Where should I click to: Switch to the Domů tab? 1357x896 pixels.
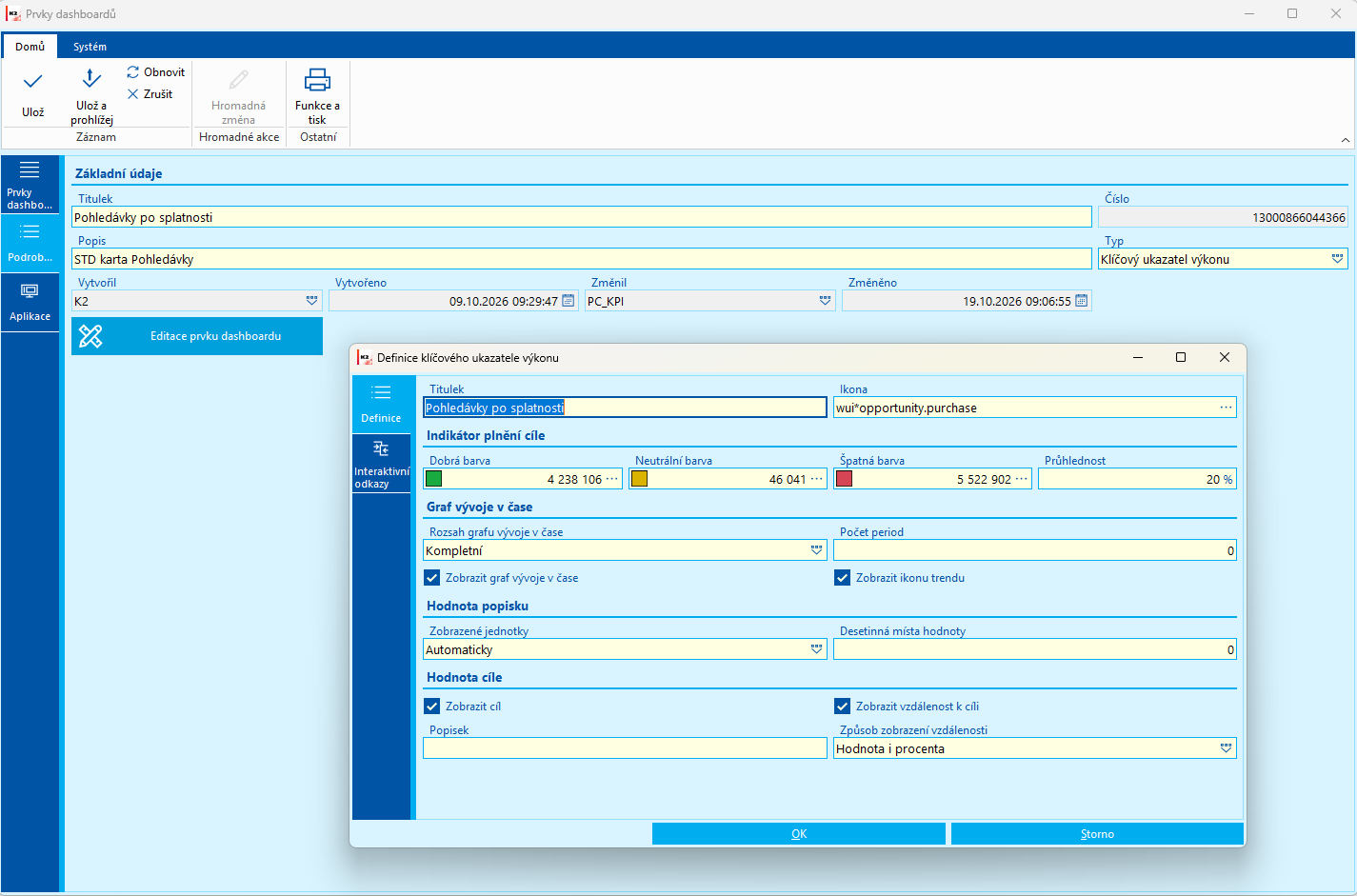coord(30,46)
